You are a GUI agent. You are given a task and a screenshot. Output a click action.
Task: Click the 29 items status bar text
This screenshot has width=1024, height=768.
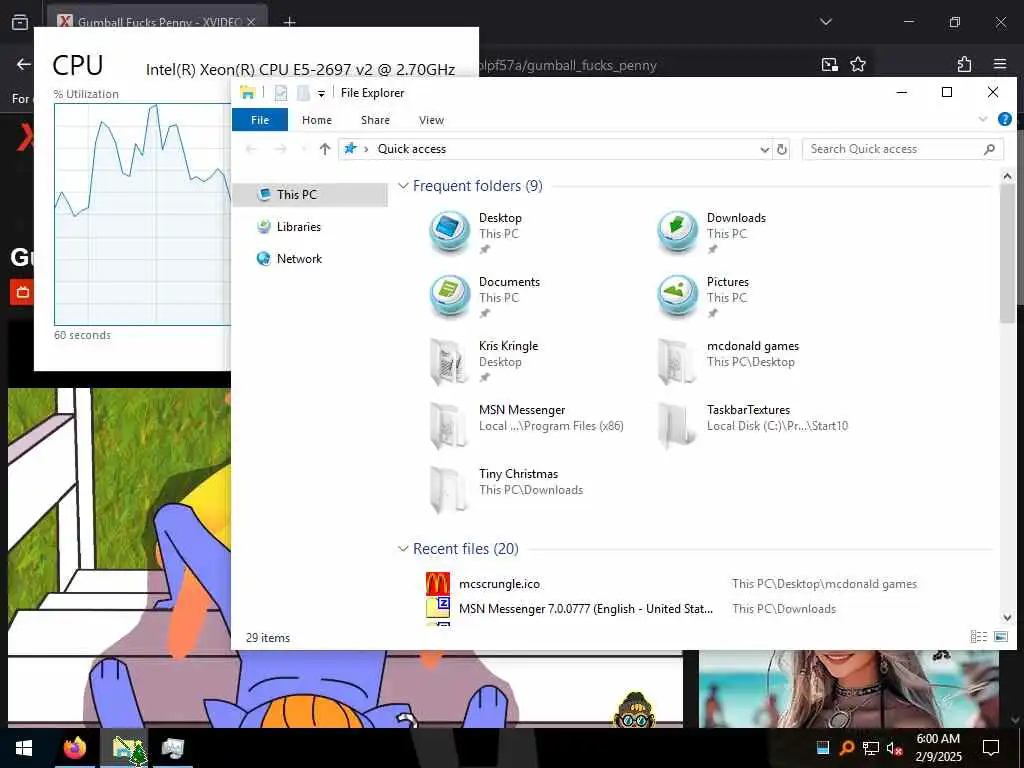pyautogui.click(x=268, y=637)
